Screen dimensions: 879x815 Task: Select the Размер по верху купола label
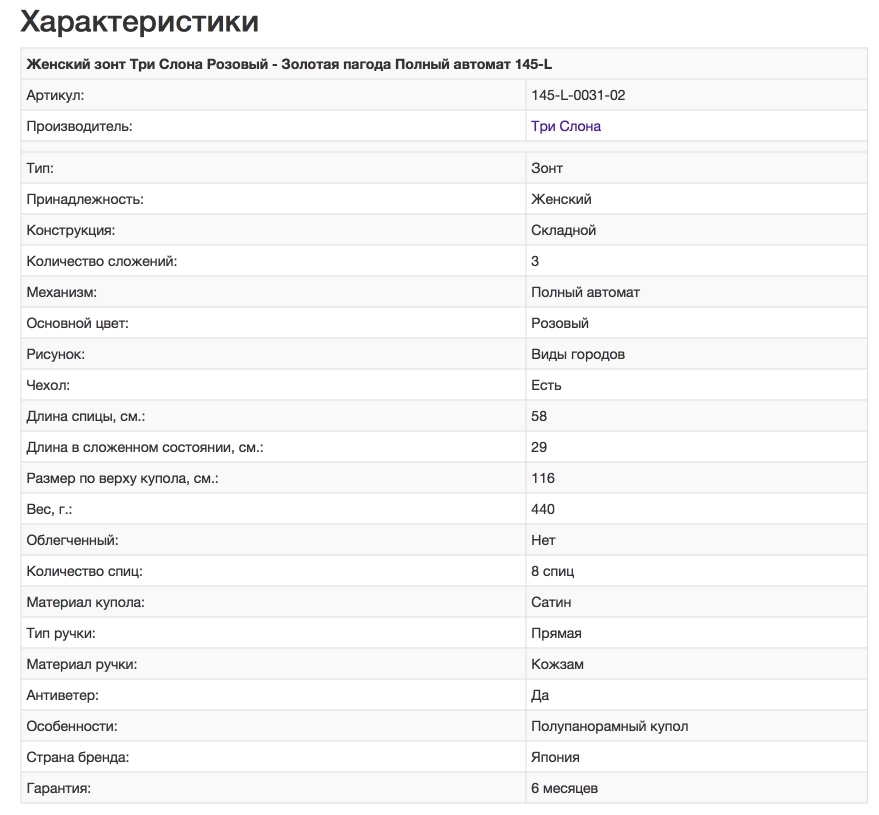point(122,479)
